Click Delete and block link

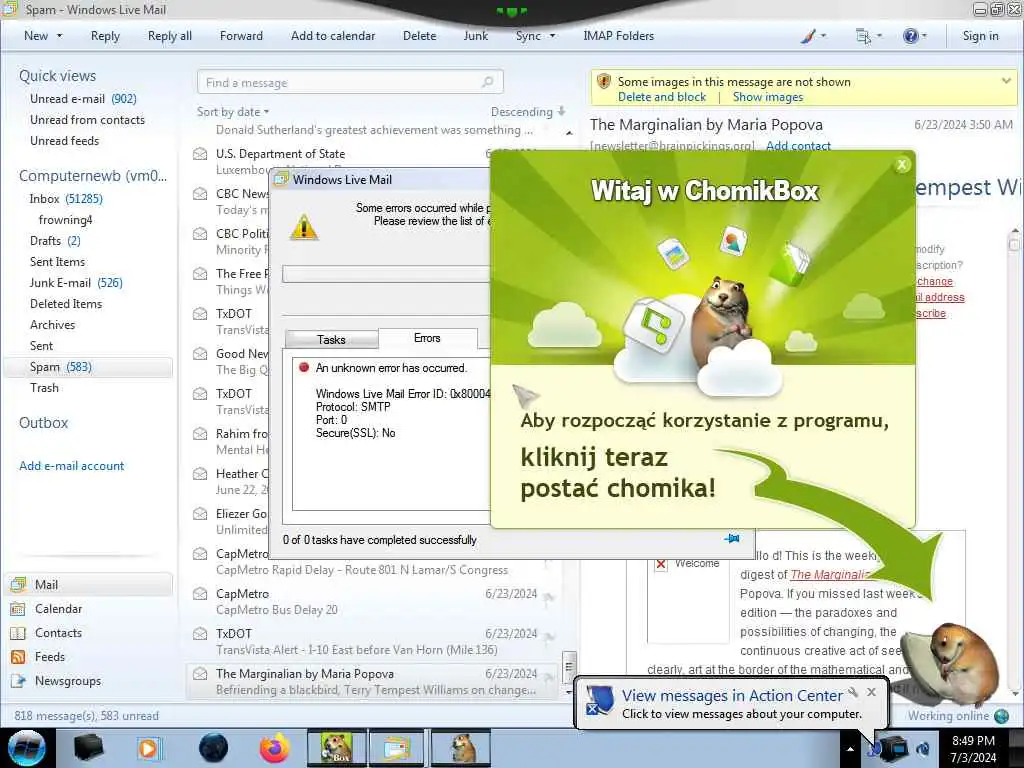[662, 97]
